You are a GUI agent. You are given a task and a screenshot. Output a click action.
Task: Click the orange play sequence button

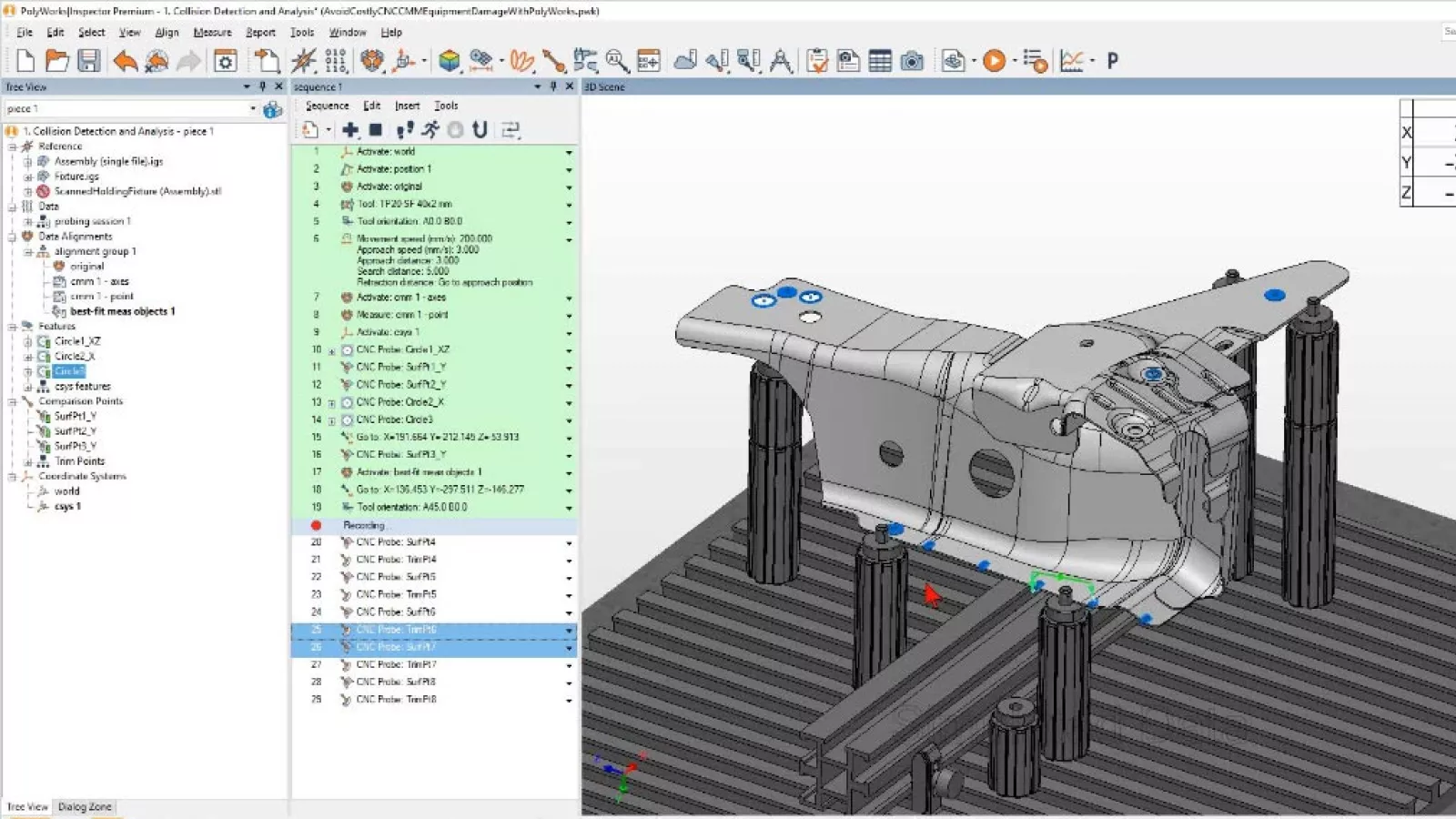(x=995, y=61)
